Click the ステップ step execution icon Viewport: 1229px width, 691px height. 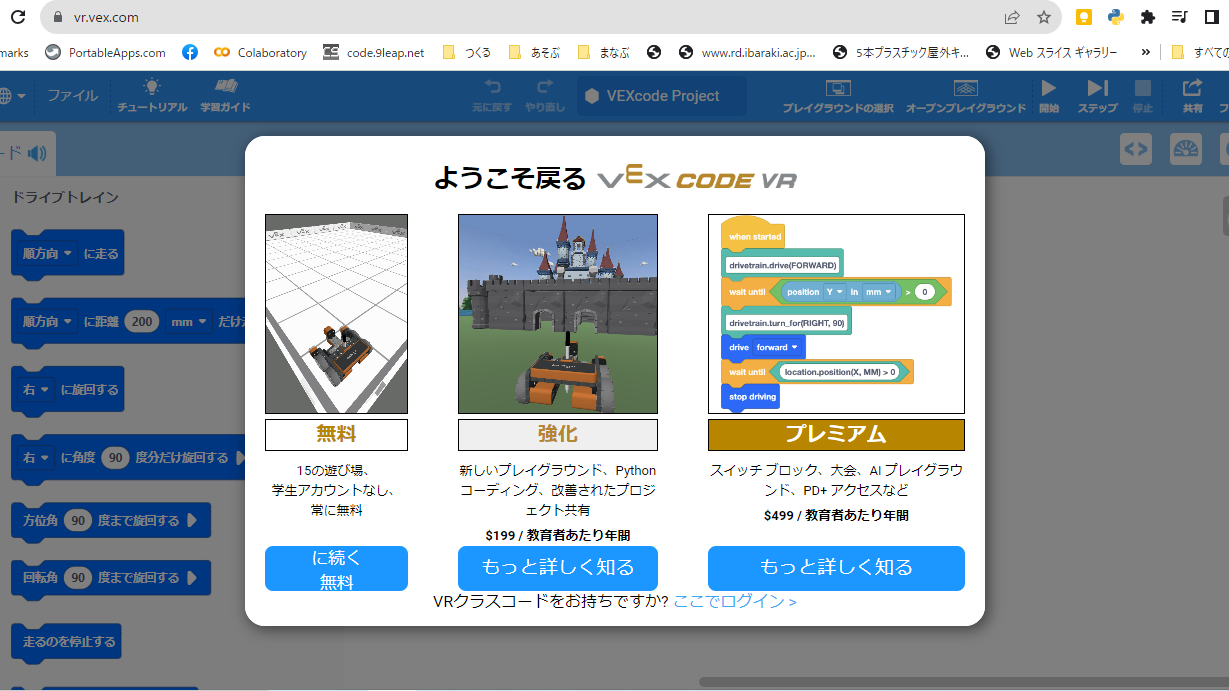[1096, 96]
